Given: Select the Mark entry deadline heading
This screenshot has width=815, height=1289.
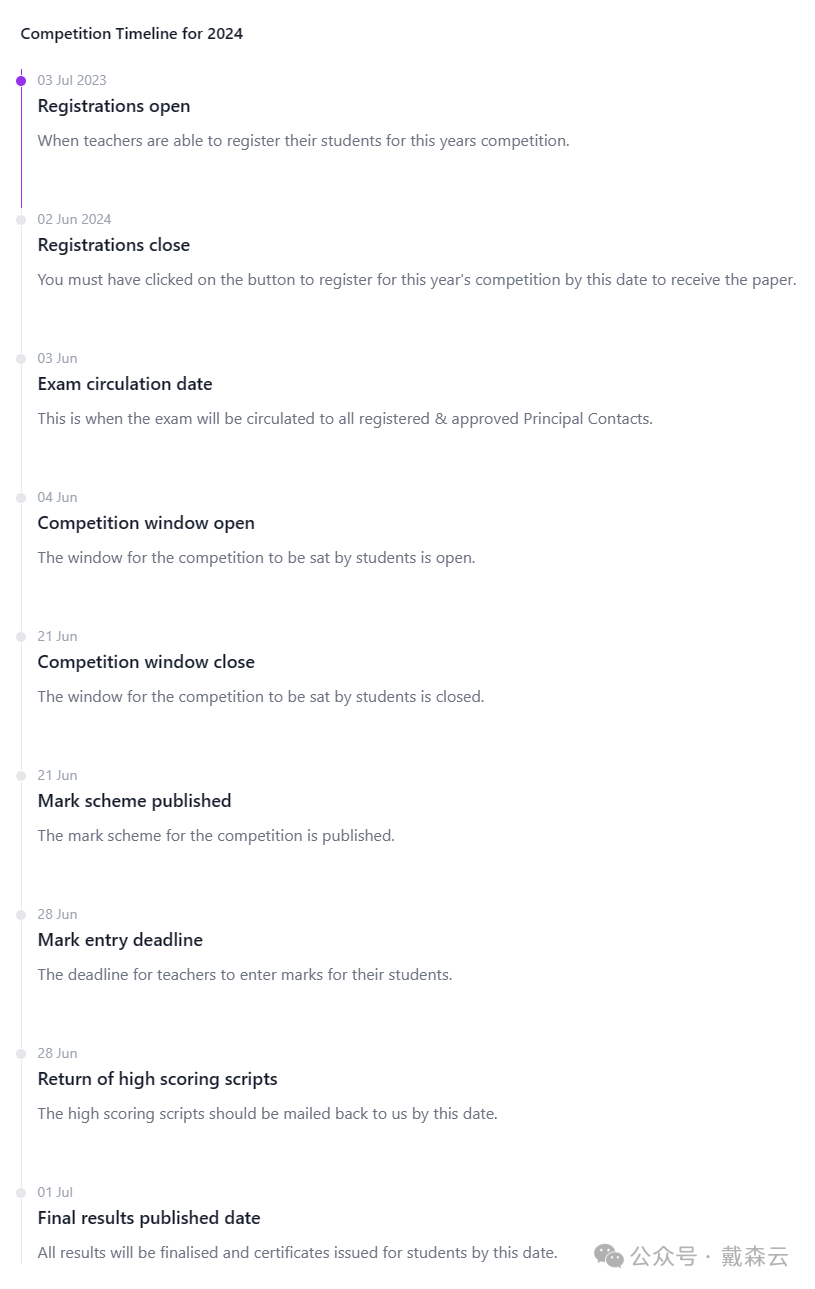Looking at the screenshot, I should (120, 940).
